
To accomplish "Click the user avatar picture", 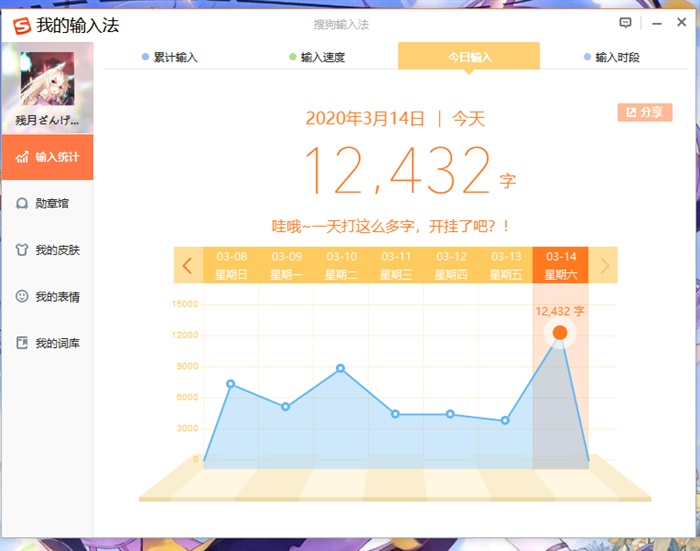I will [x=46, y=81].
